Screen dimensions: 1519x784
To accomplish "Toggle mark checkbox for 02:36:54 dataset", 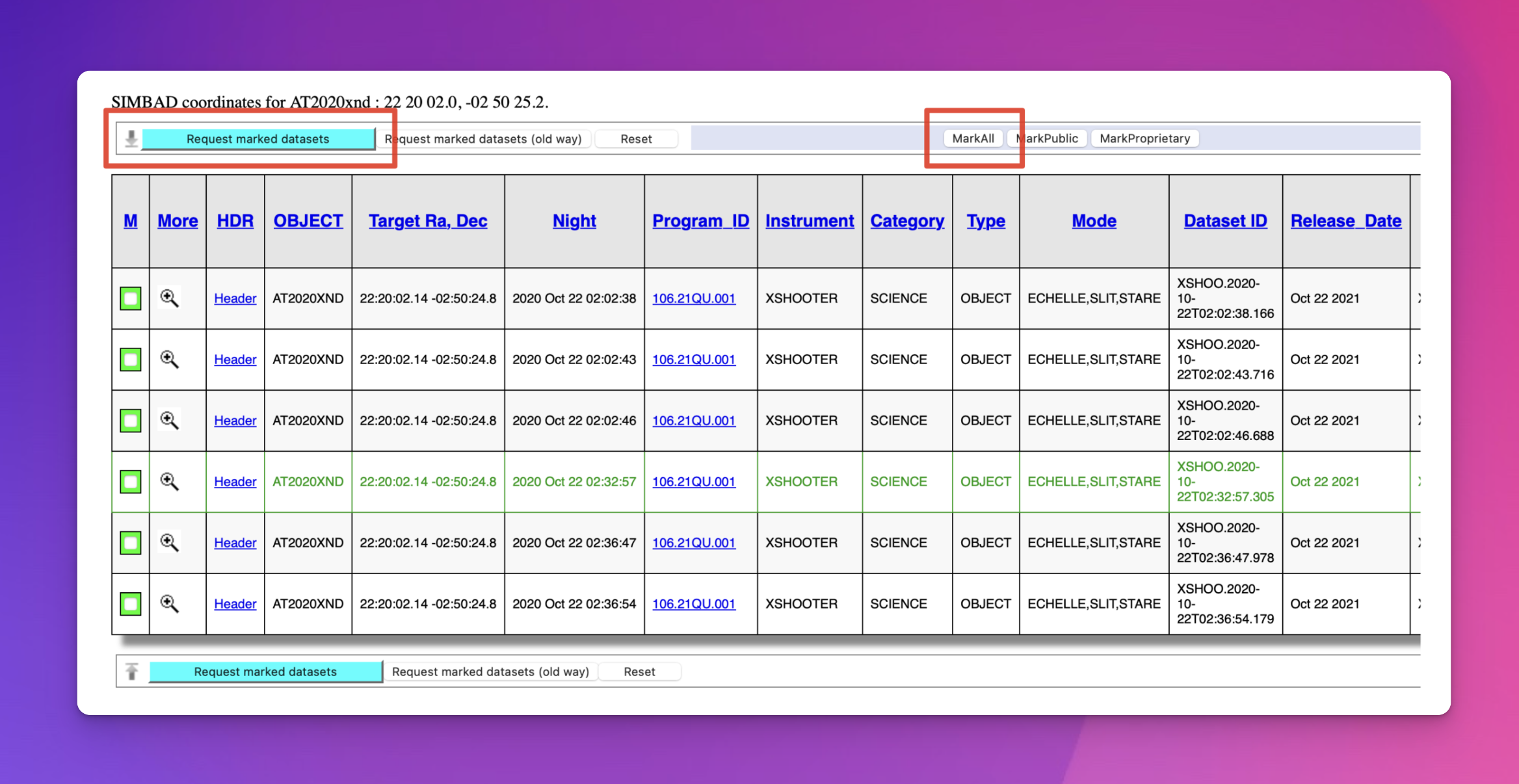I will (131, 604).
